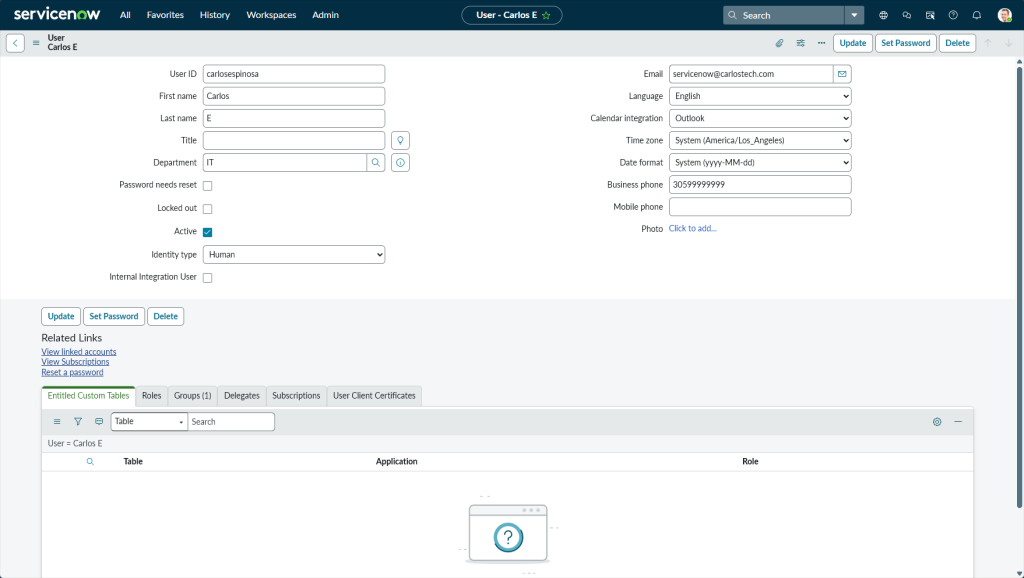Click the email envelope icon
1024x578 pixels.
click(x=842, y=74)
